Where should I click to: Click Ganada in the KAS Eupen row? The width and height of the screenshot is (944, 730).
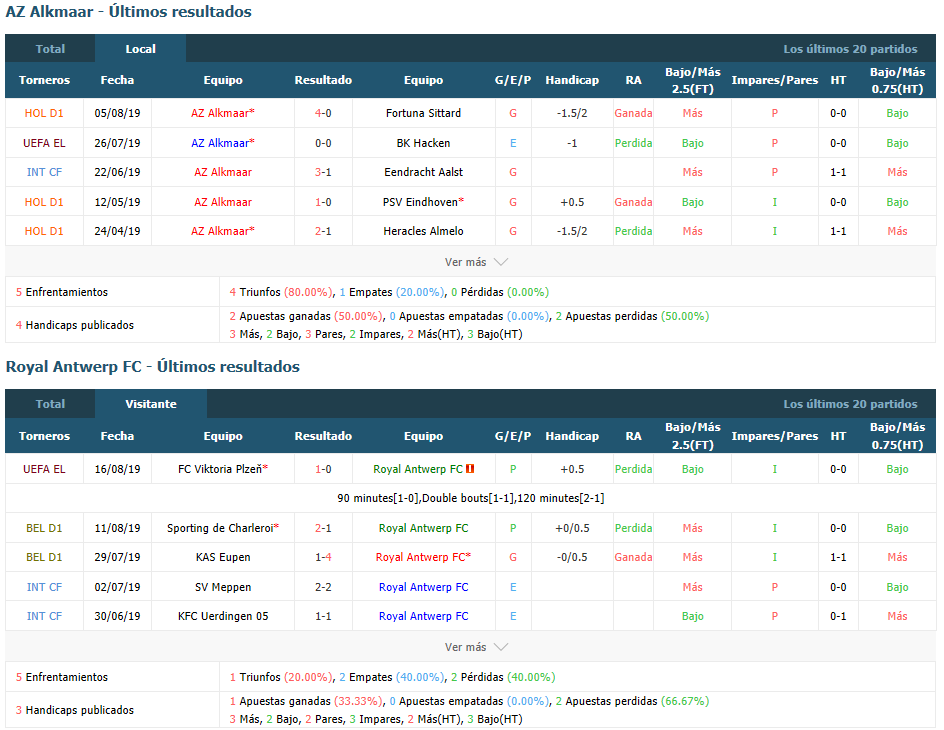[633, 557]
